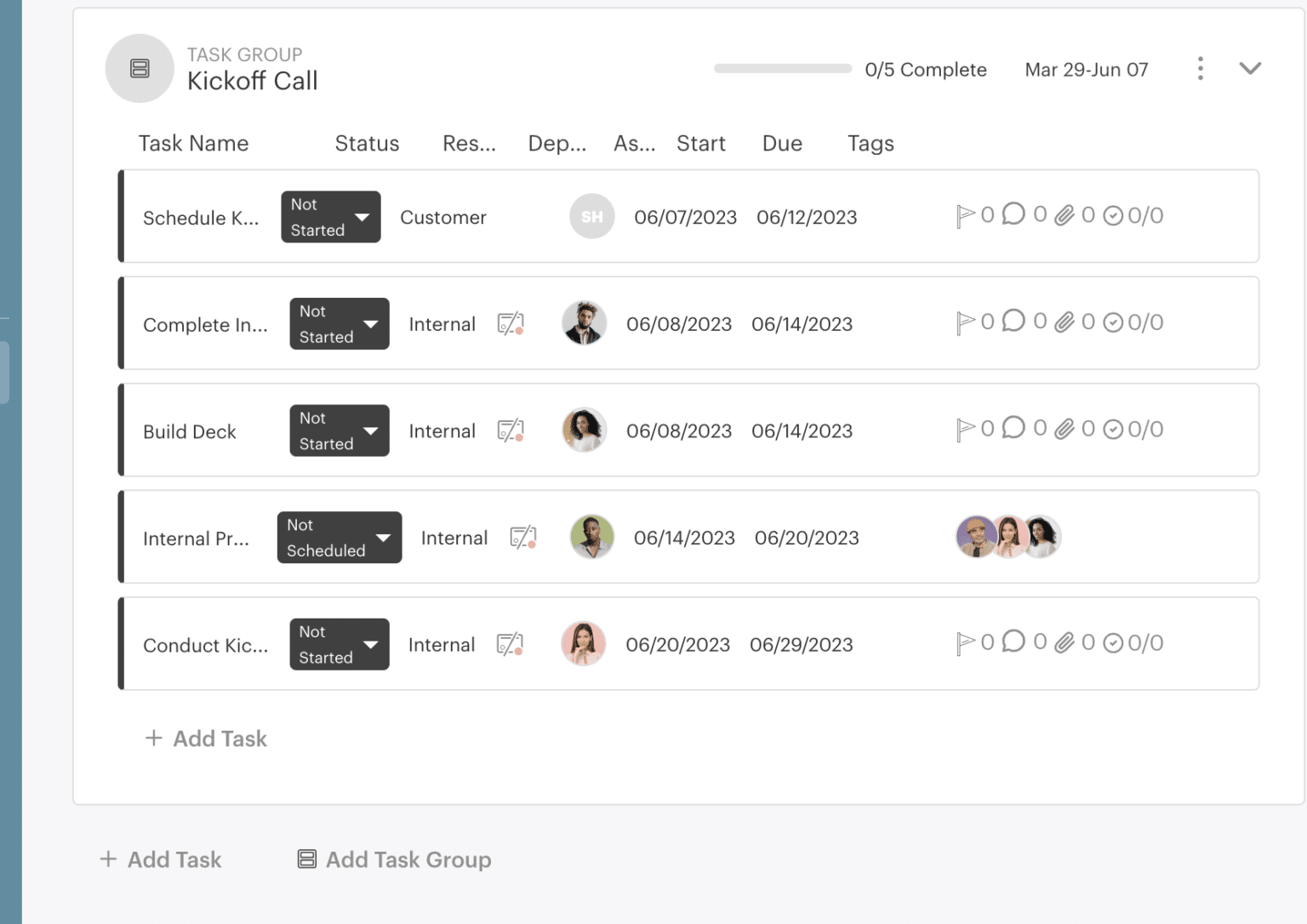This screenshot has width=1307, height=924.
Task: Click the SH assignee avatar
Action: (x=591, y=216)
